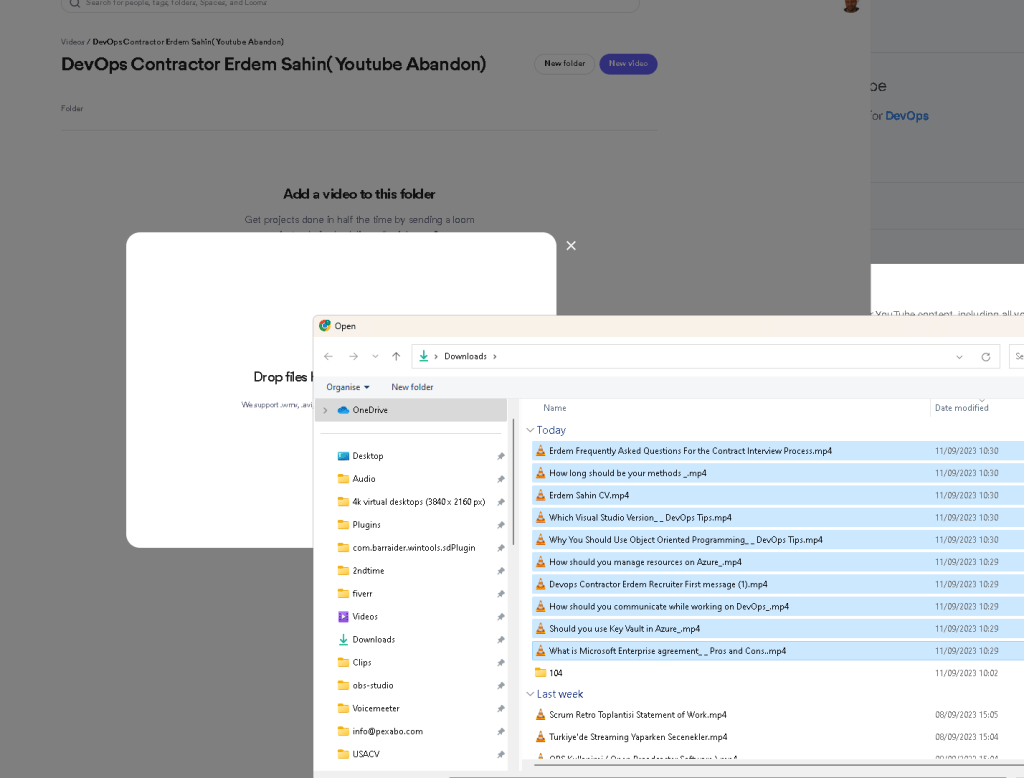
Task: Select Erdem Frequently Asked Questions video file
Action: click(x=778, y=451)
